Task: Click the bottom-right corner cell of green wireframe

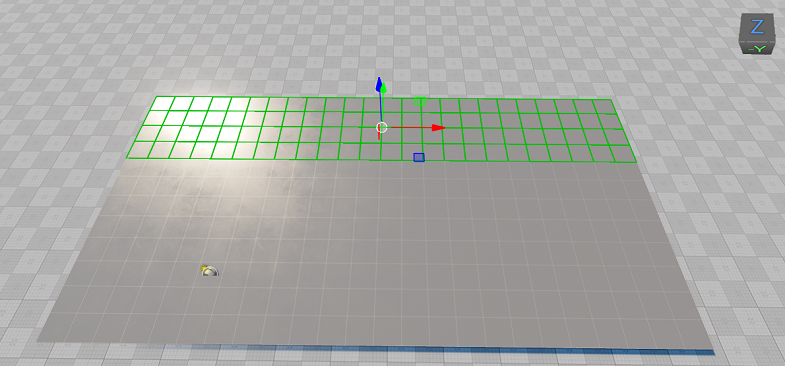Action: click(x=623, y=154)
